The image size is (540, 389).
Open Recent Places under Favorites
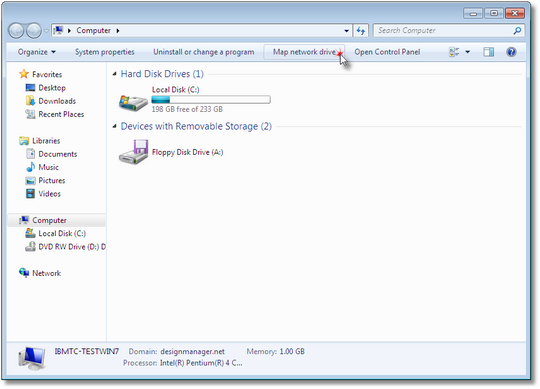pyautogui.click(x=61, y=114)
